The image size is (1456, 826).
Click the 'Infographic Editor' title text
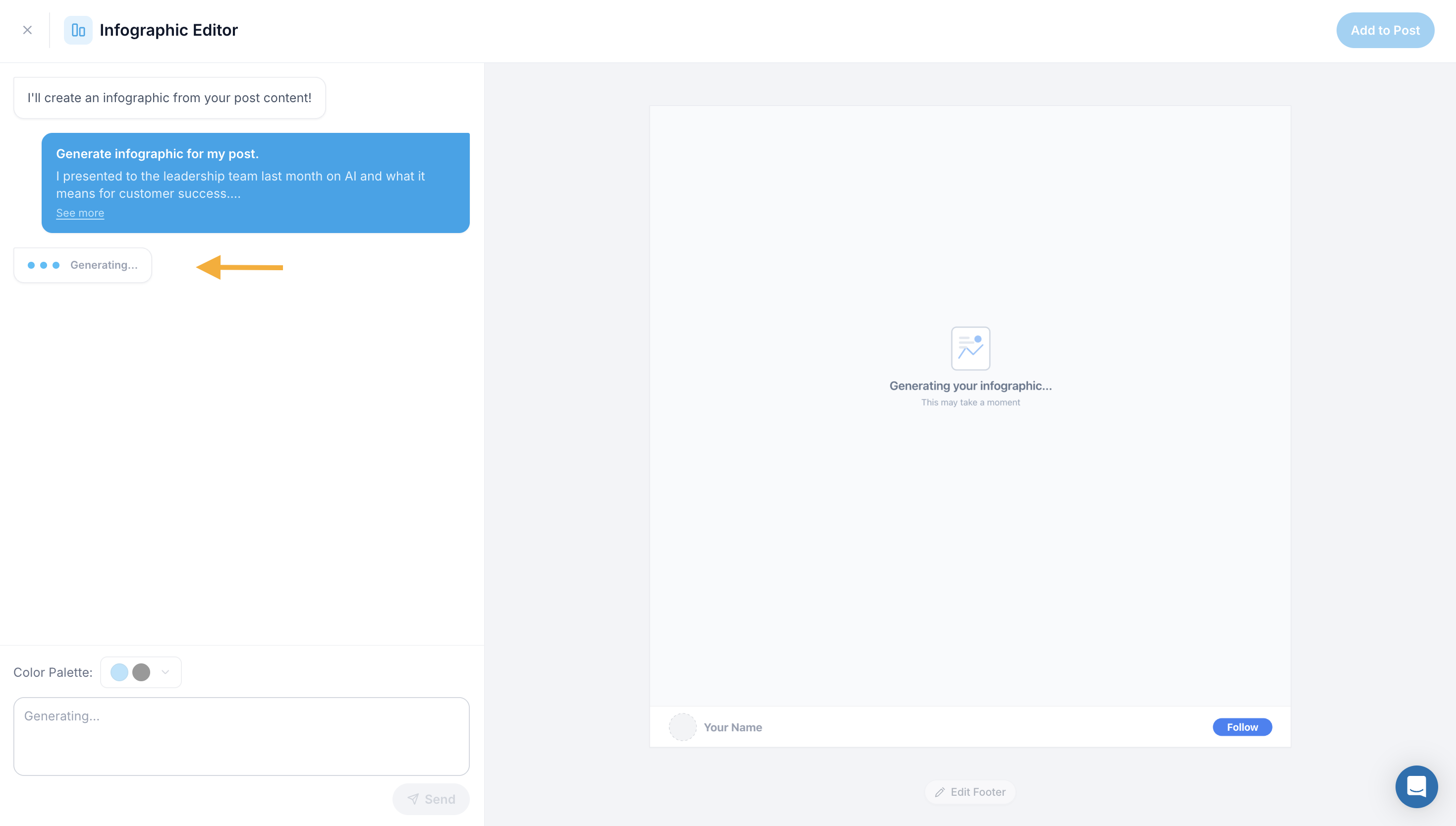[x=168, y=30]
